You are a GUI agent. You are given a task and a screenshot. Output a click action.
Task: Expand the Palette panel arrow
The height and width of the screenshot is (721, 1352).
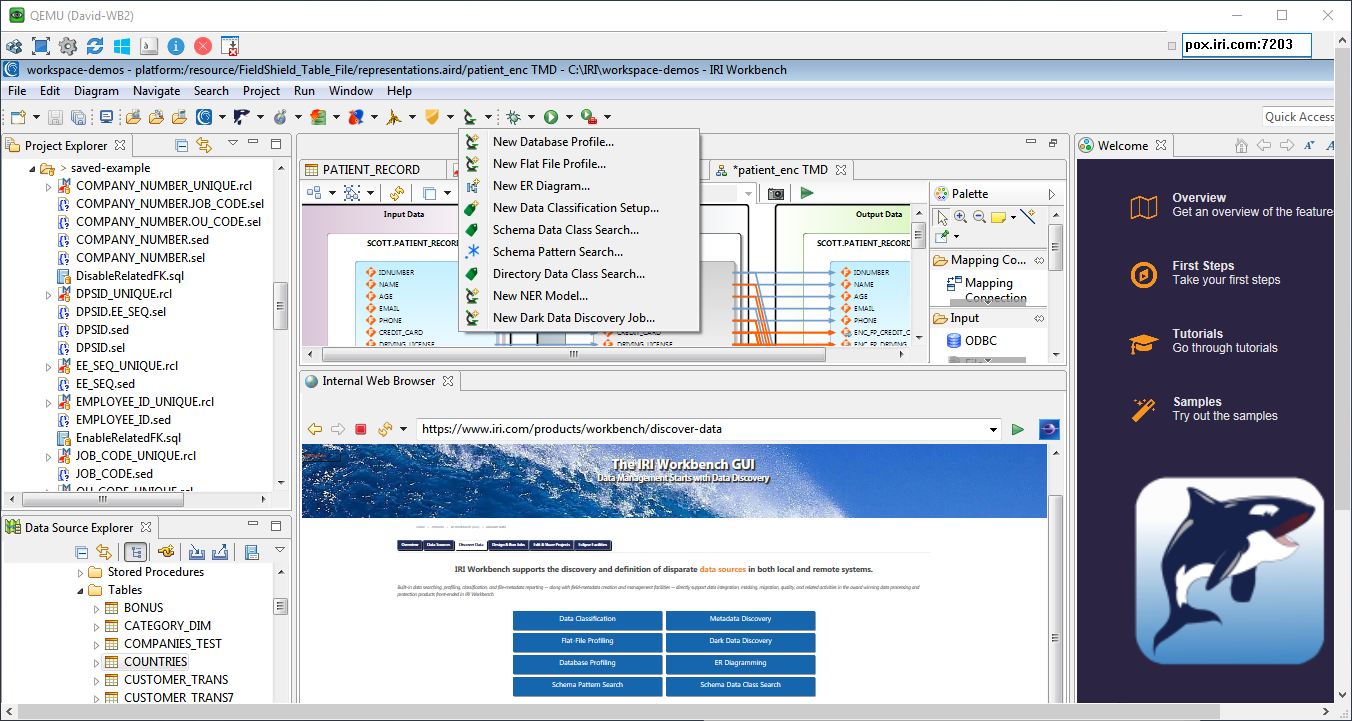(1051, 194)
